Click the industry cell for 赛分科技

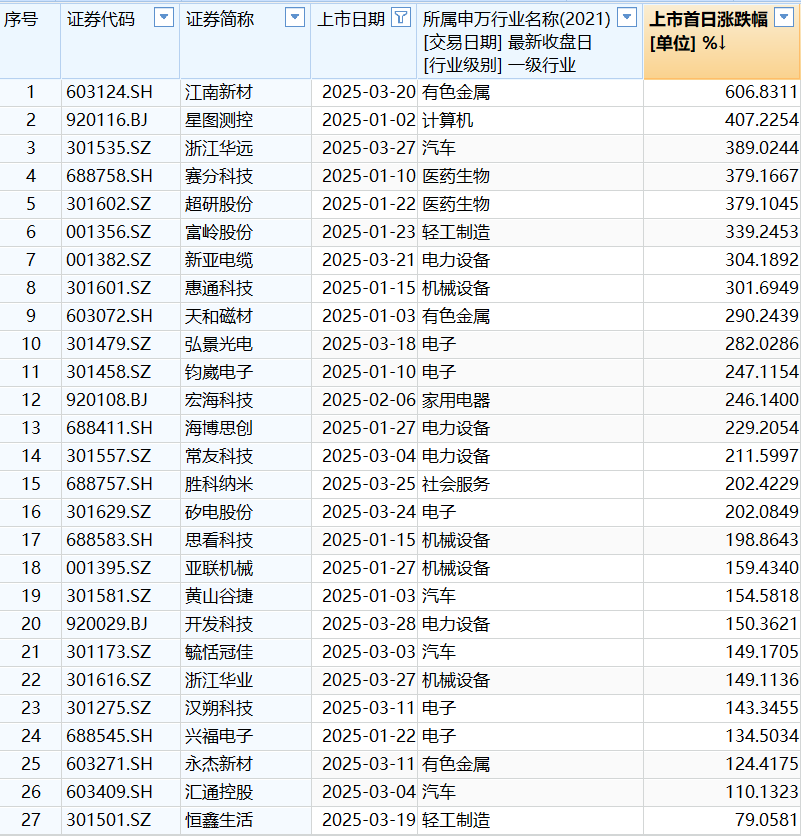456,176
